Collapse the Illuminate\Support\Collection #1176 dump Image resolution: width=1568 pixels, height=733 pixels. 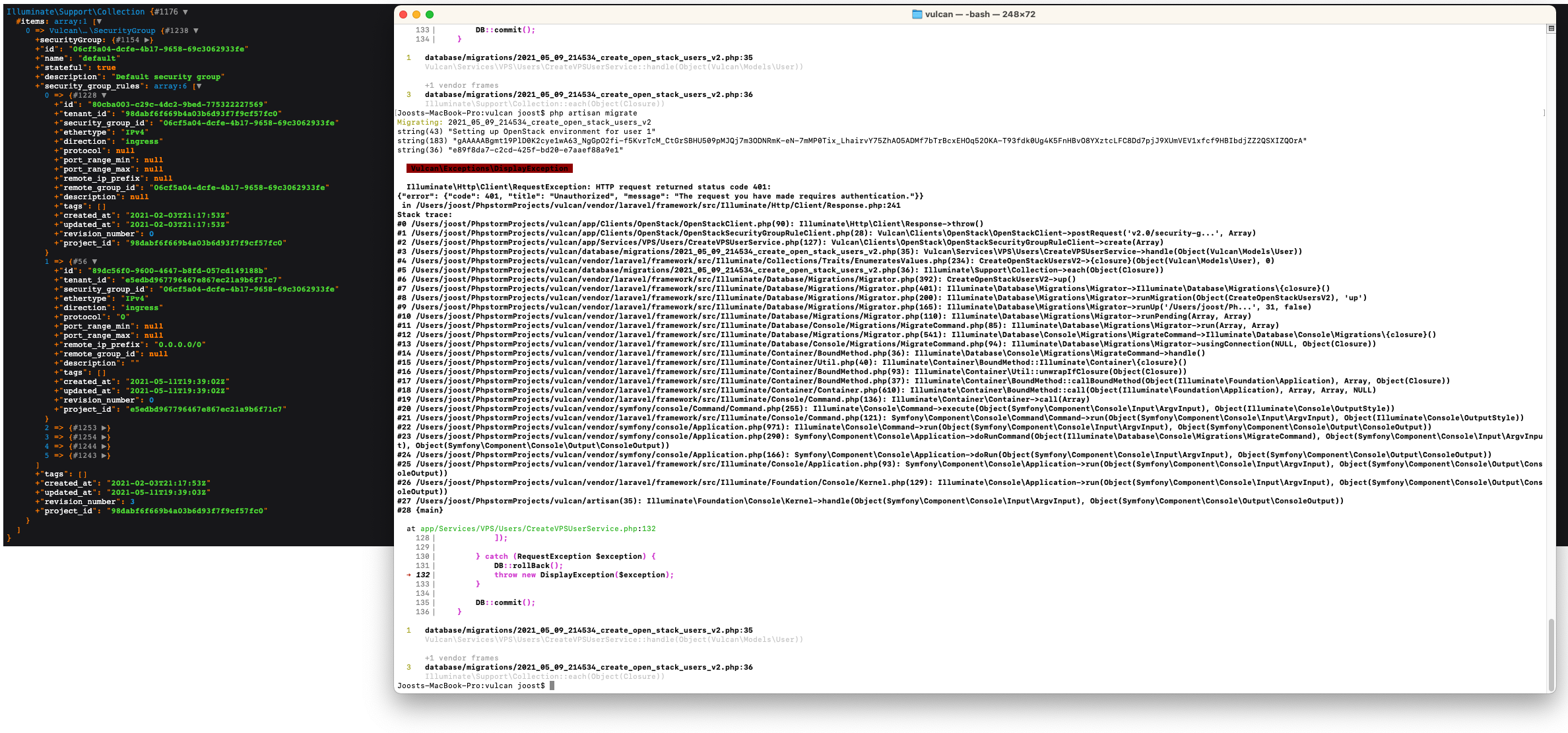click(185, 12)
